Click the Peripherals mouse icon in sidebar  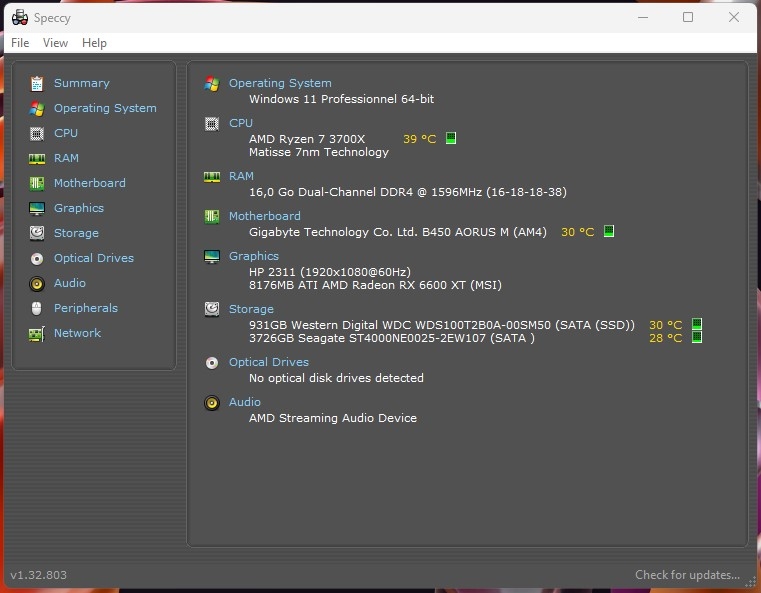(37, 308)
